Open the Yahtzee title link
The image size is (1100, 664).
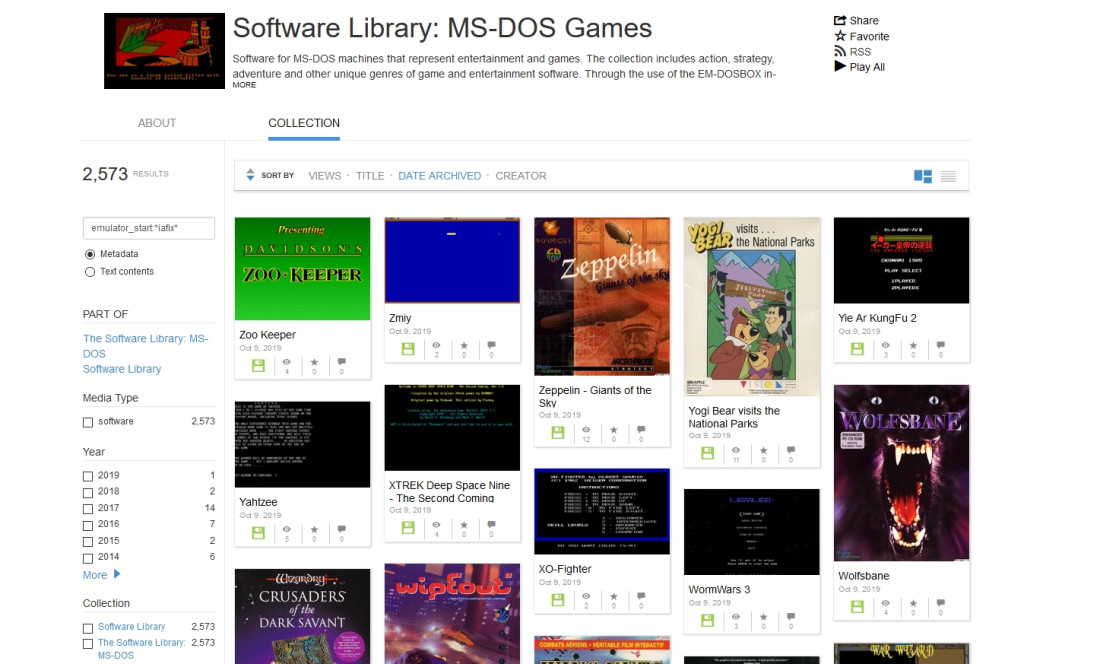258,502
